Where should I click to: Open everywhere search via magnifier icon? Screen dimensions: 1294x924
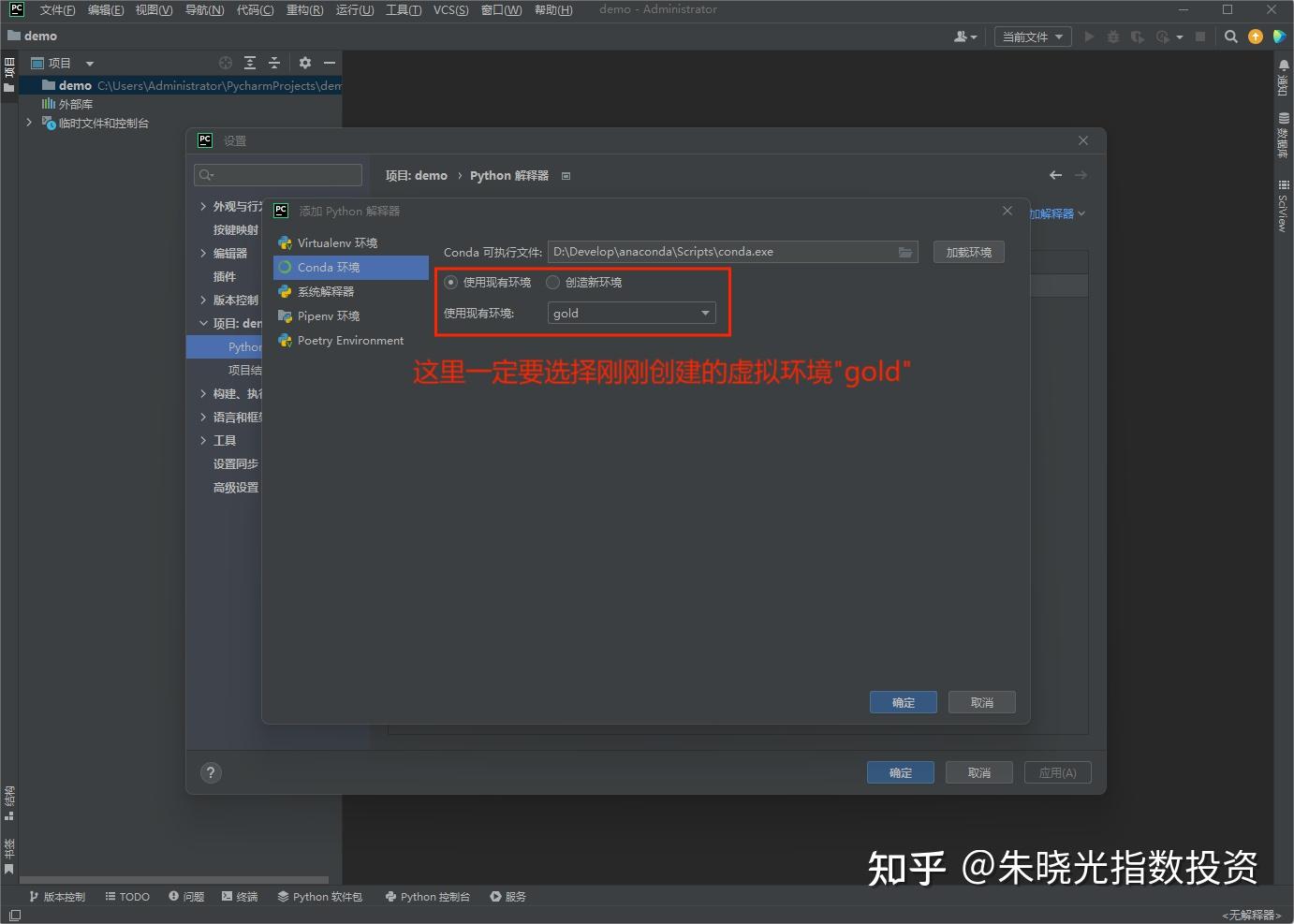(1230, 37)
